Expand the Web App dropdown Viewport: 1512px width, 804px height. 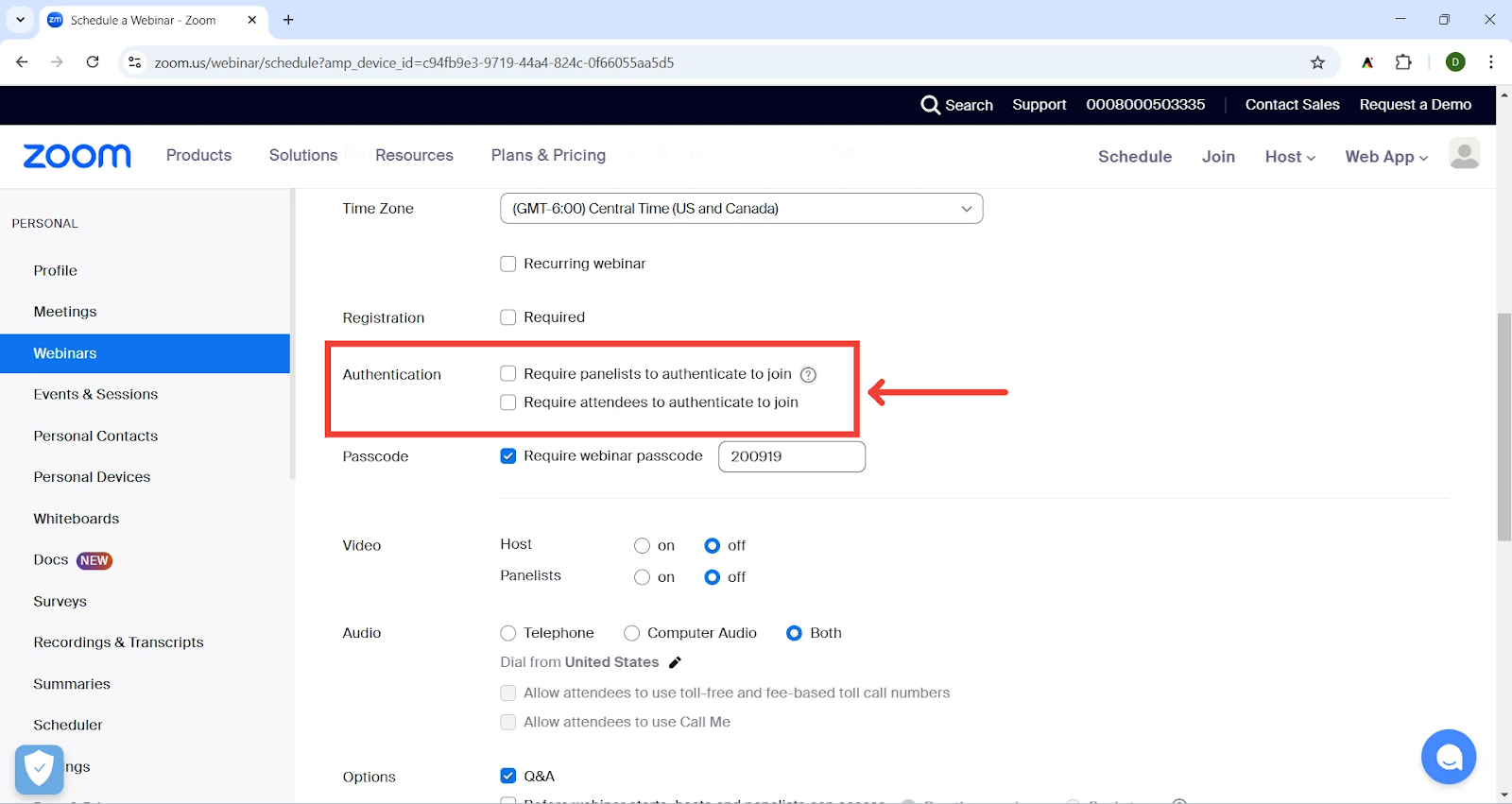pyautogui.click(x=1385, y=157)
